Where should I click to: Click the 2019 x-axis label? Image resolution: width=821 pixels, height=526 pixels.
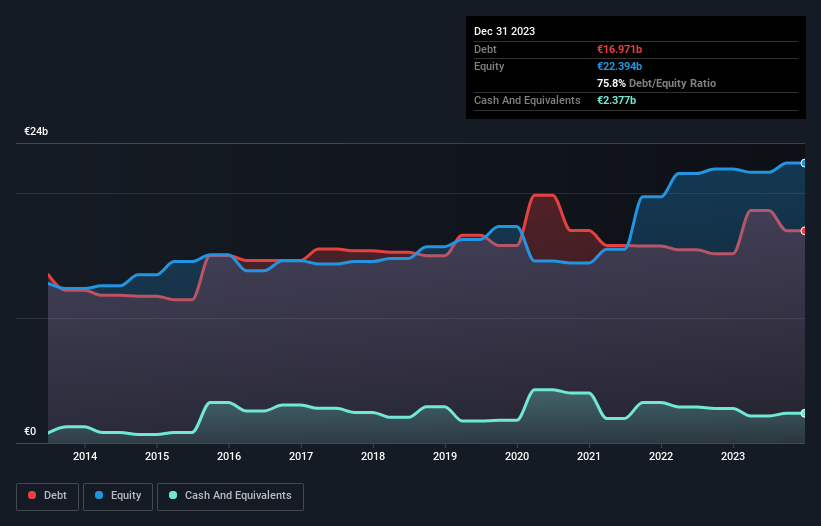click(445, 456)
